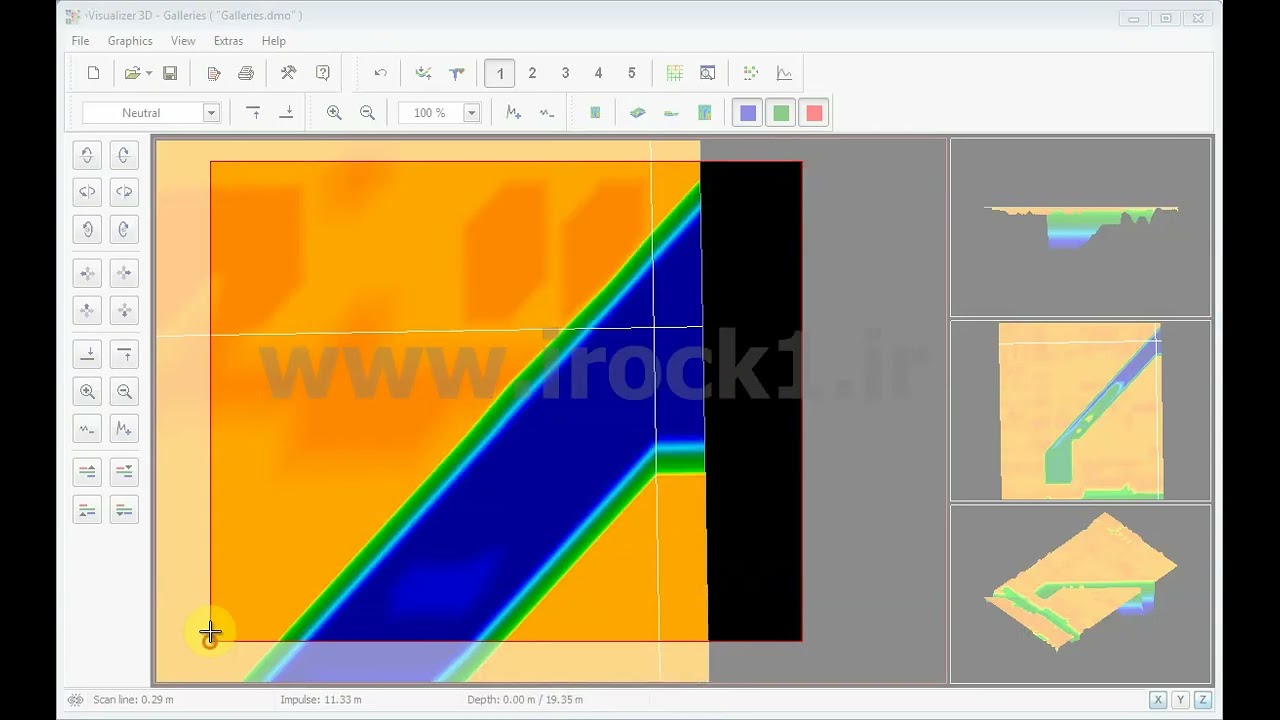The height and width of the screenshot is (720, 1280).
Task: Open preferences with the hammer and wrench icon
Action: pyautogui.click(x=288, y=73)
